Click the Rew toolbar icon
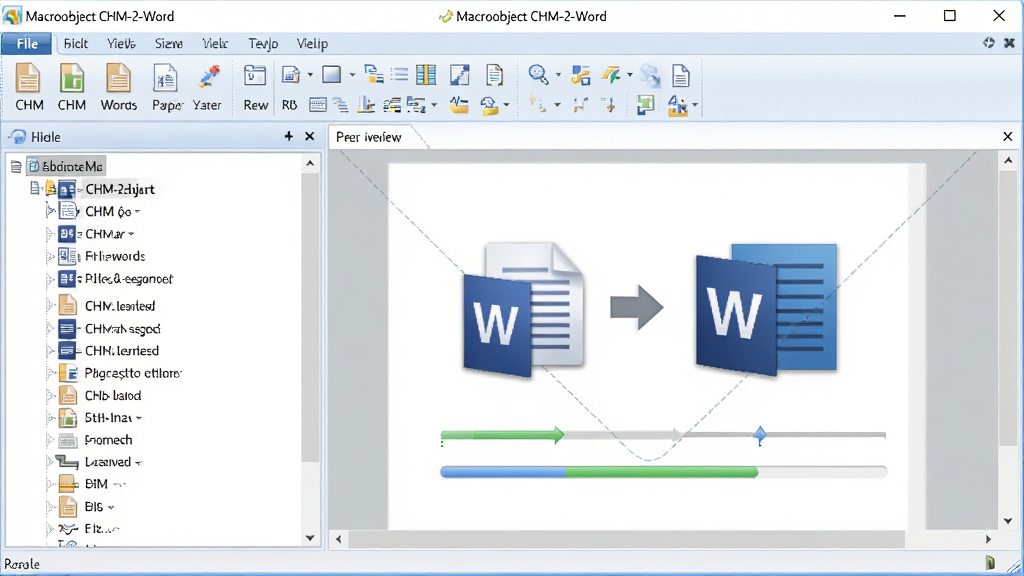Viewport: 1024px width, 576px height. pyautogui.click(x=255, y=87)
